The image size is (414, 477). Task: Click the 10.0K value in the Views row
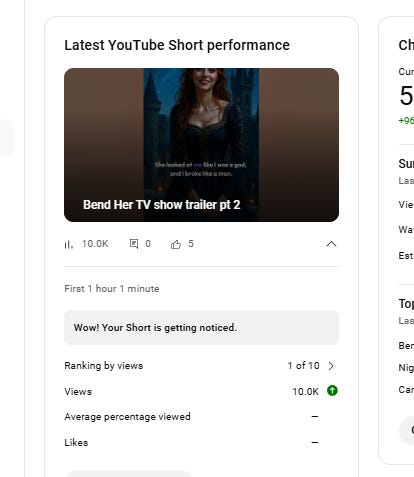pyautogui.click(x=305, y=392)
